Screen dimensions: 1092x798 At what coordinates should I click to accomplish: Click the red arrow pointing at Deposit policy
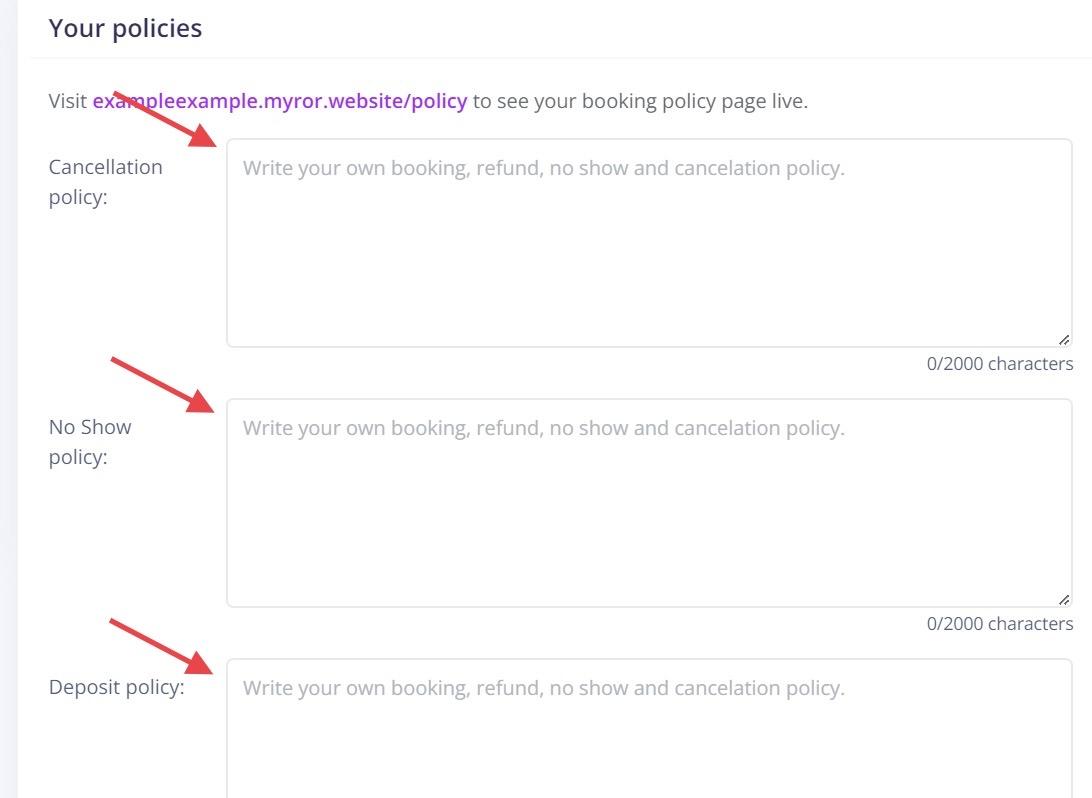163,646
